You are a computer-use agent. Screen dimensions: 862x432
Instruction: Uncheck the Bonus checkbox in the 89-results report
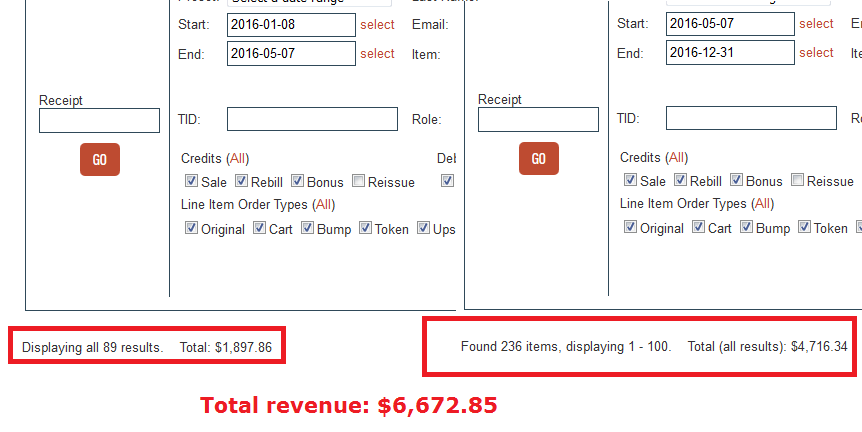pos(297,180)
